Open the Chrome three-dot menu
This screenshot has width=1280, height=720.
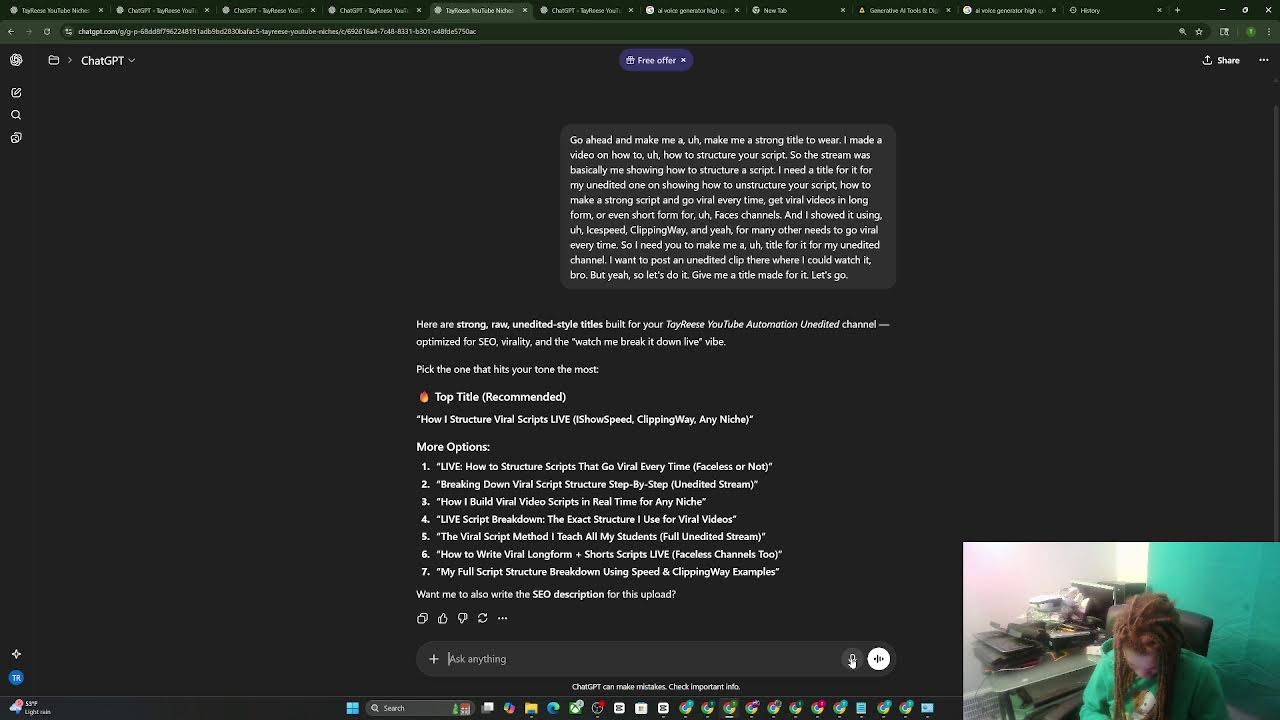coord(1267,31)
